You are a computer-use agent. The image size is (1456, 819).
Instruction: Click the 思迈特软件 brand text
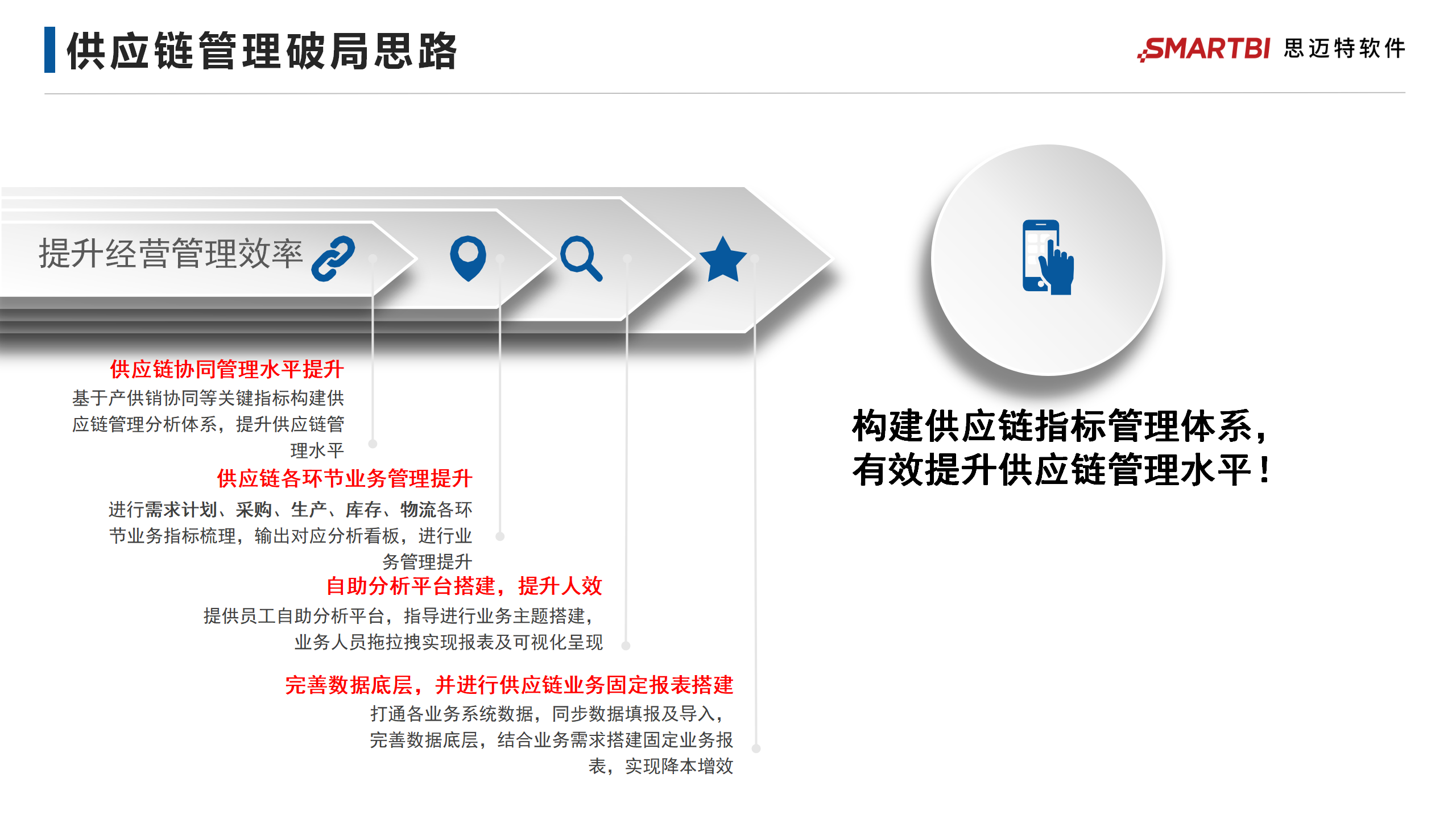[x=1345, y=48]
